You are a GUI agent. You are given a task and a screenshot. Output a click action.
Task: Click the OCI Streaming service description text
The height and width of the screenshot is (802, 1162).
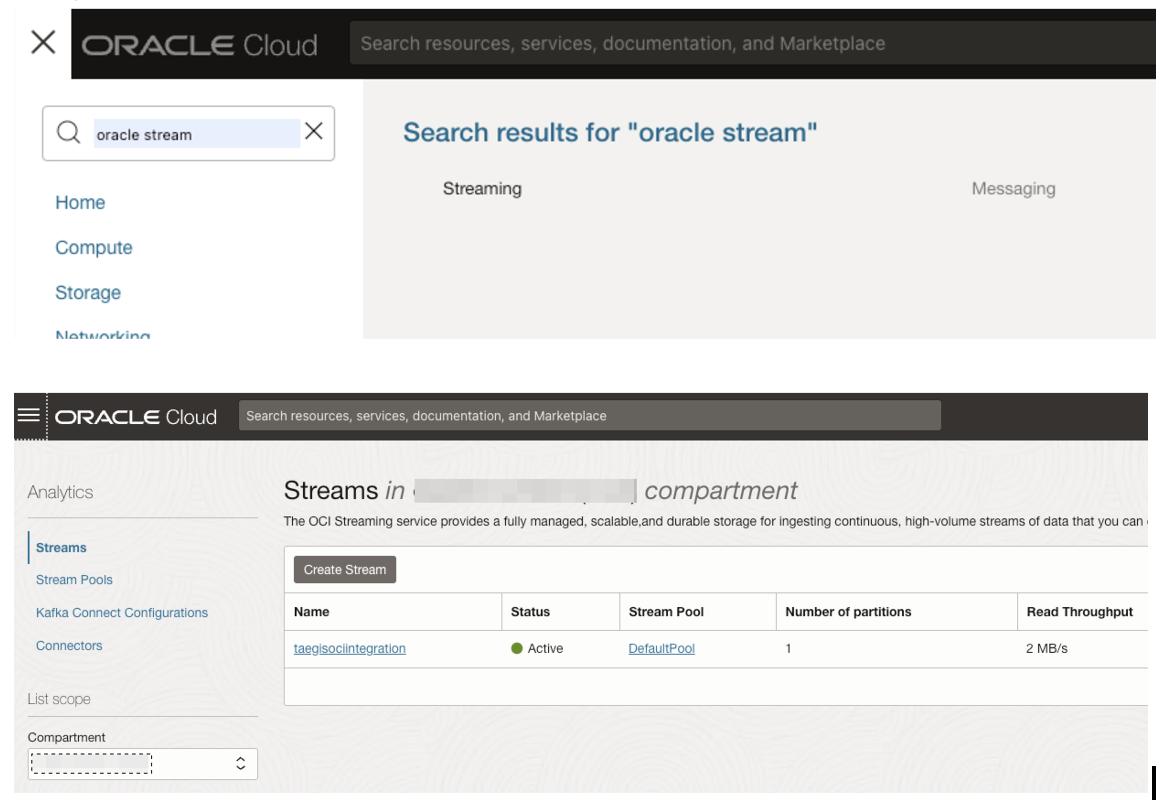pyautogui.click(x=715, y=521)
